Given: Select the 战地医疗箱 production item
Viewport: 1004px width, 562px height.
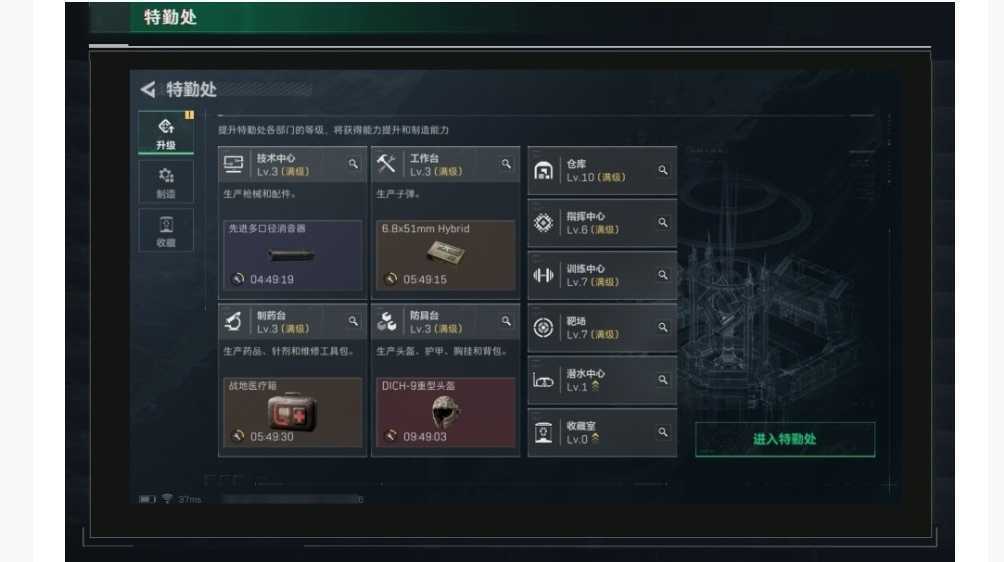Looking at the screenshot, I should (x=293, y=412).
